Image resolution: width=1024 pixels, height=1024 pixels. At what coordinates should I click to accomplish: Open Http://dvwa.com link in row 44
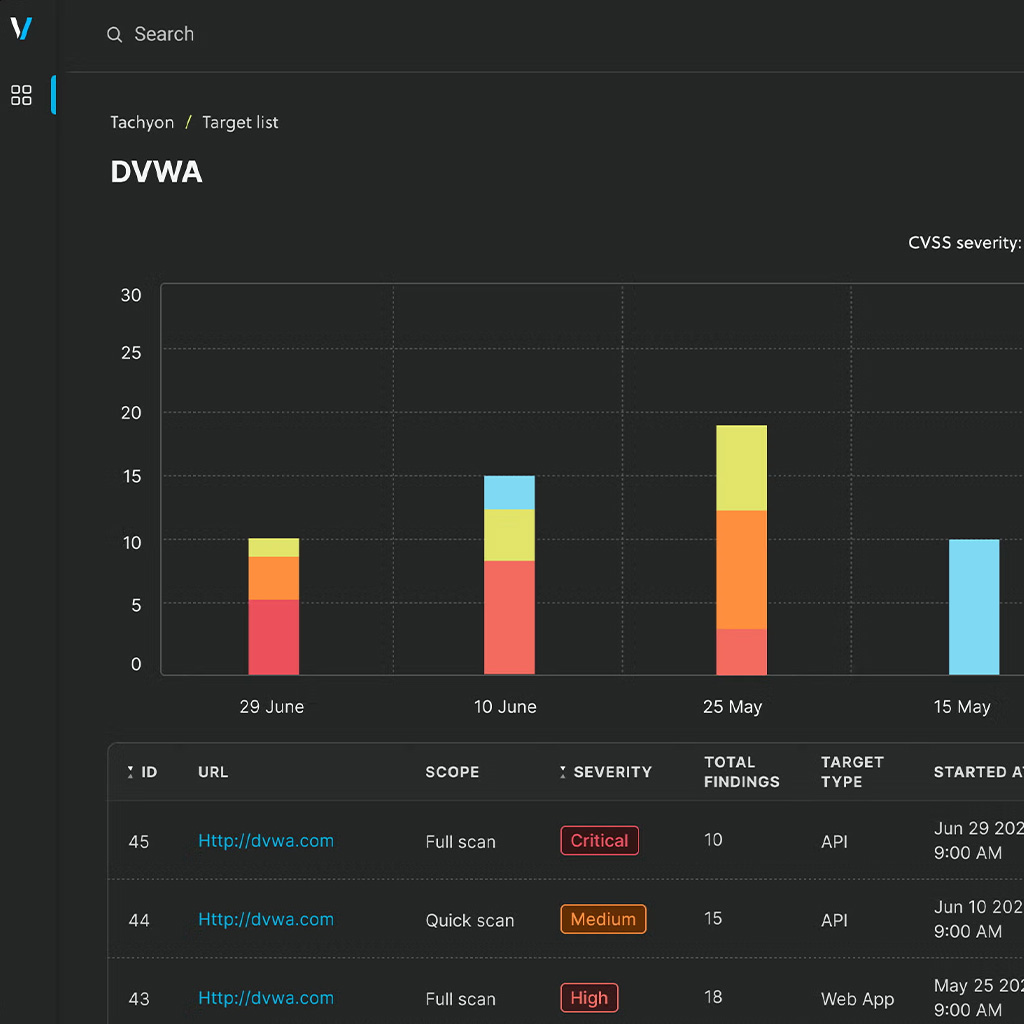pyautogui.click(x=266, y=920)
